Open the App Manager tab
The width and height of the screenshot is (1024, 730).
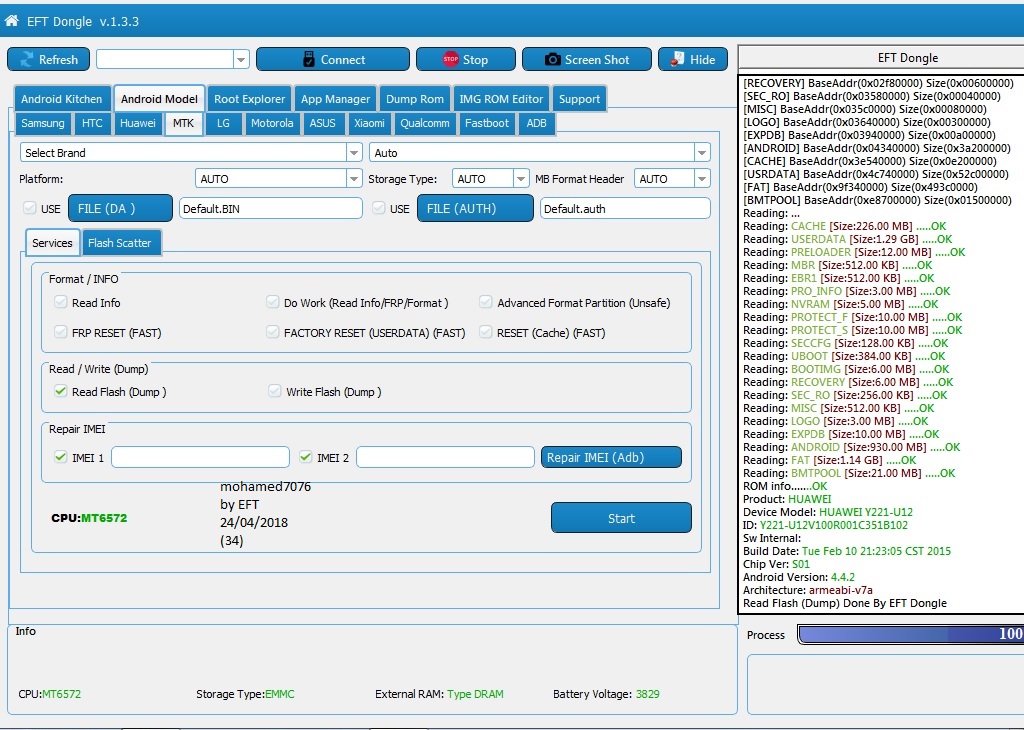pyautogui.click(x=336, y=99)
